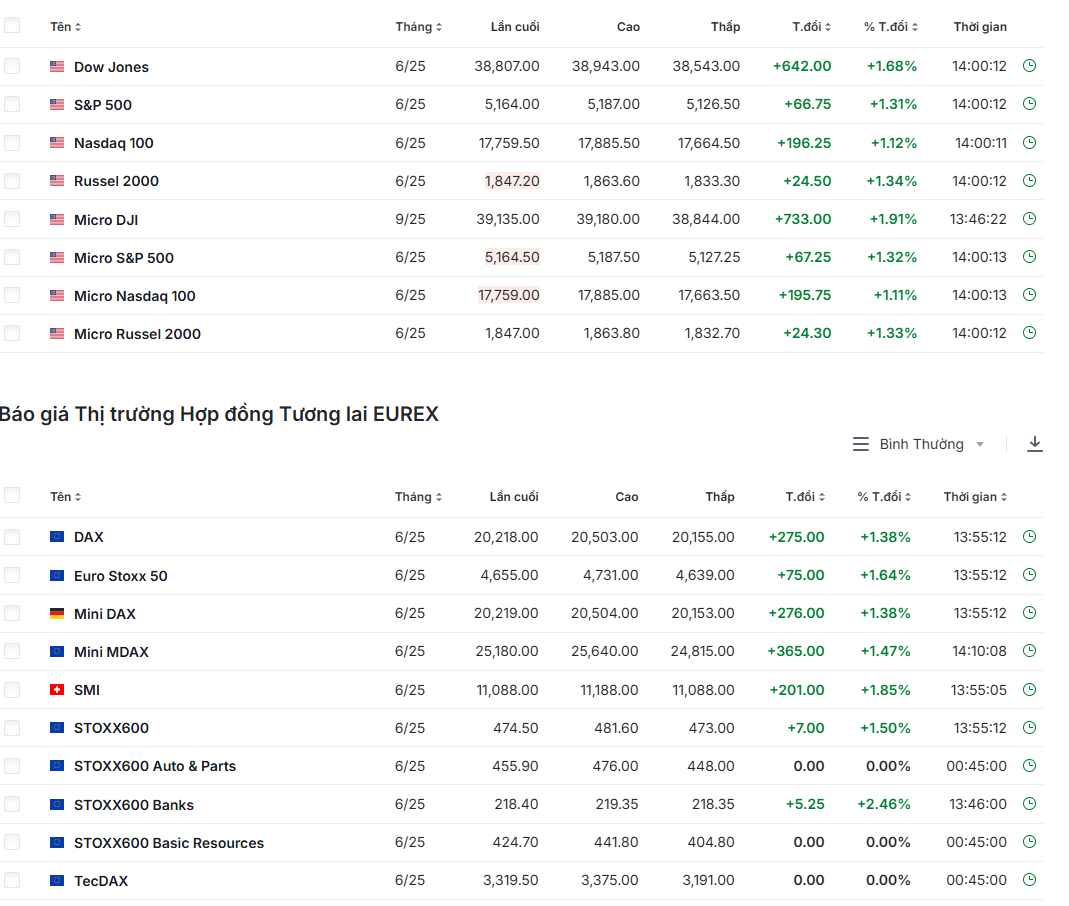Click the clock icon in S&P 500 row
Image resolution: width=1069 pixels, height=906 pixels.
coord(1029,104)
